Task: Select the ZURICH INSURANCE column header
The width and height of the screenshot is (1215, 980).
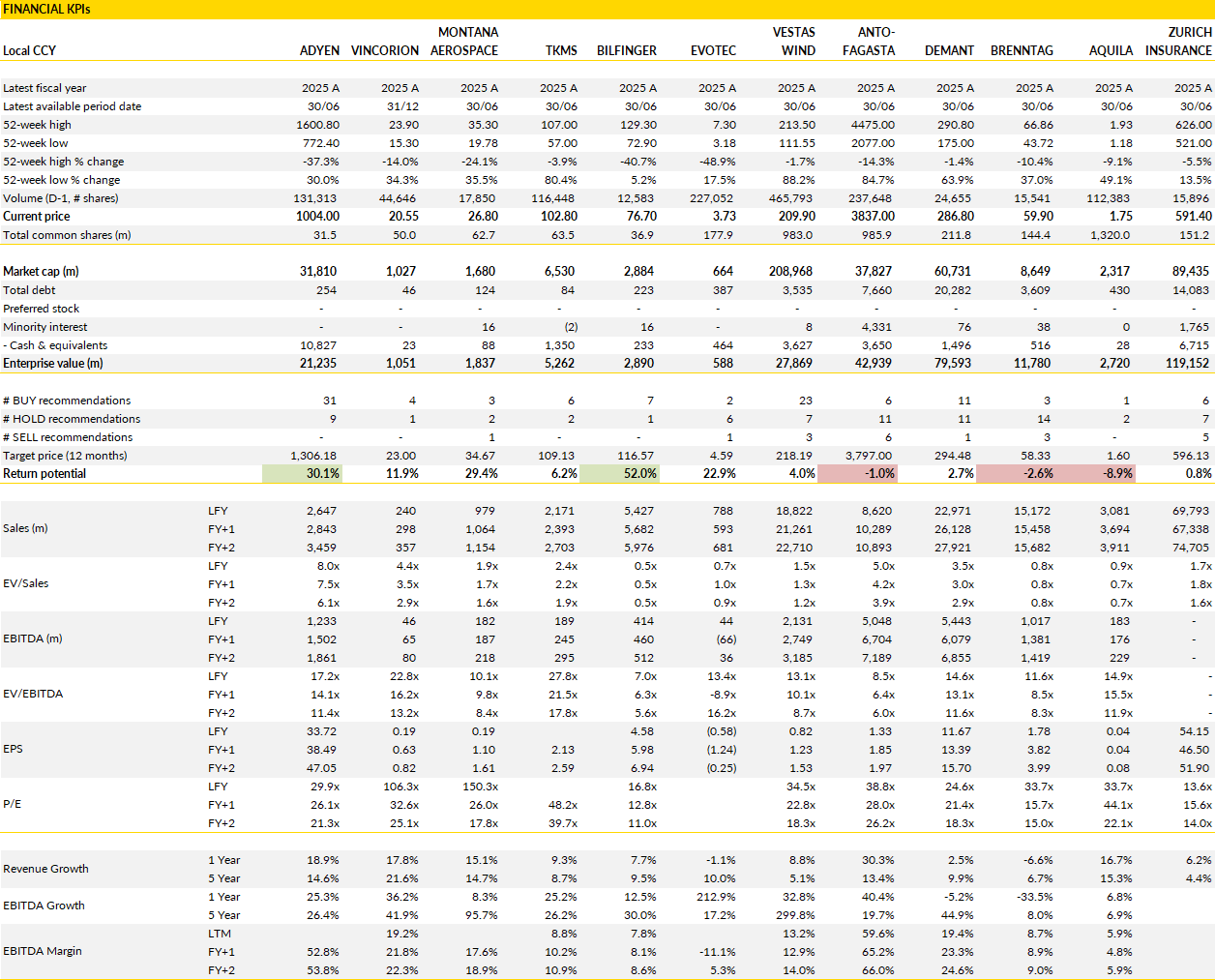Action: coord(1178,42)
